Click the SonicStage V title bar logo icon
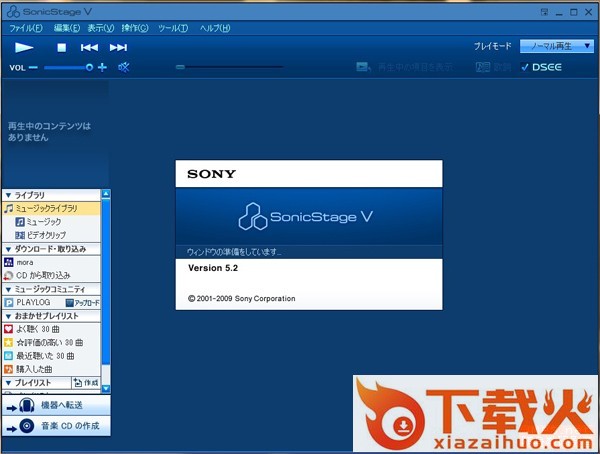 [x=13, y=11]
